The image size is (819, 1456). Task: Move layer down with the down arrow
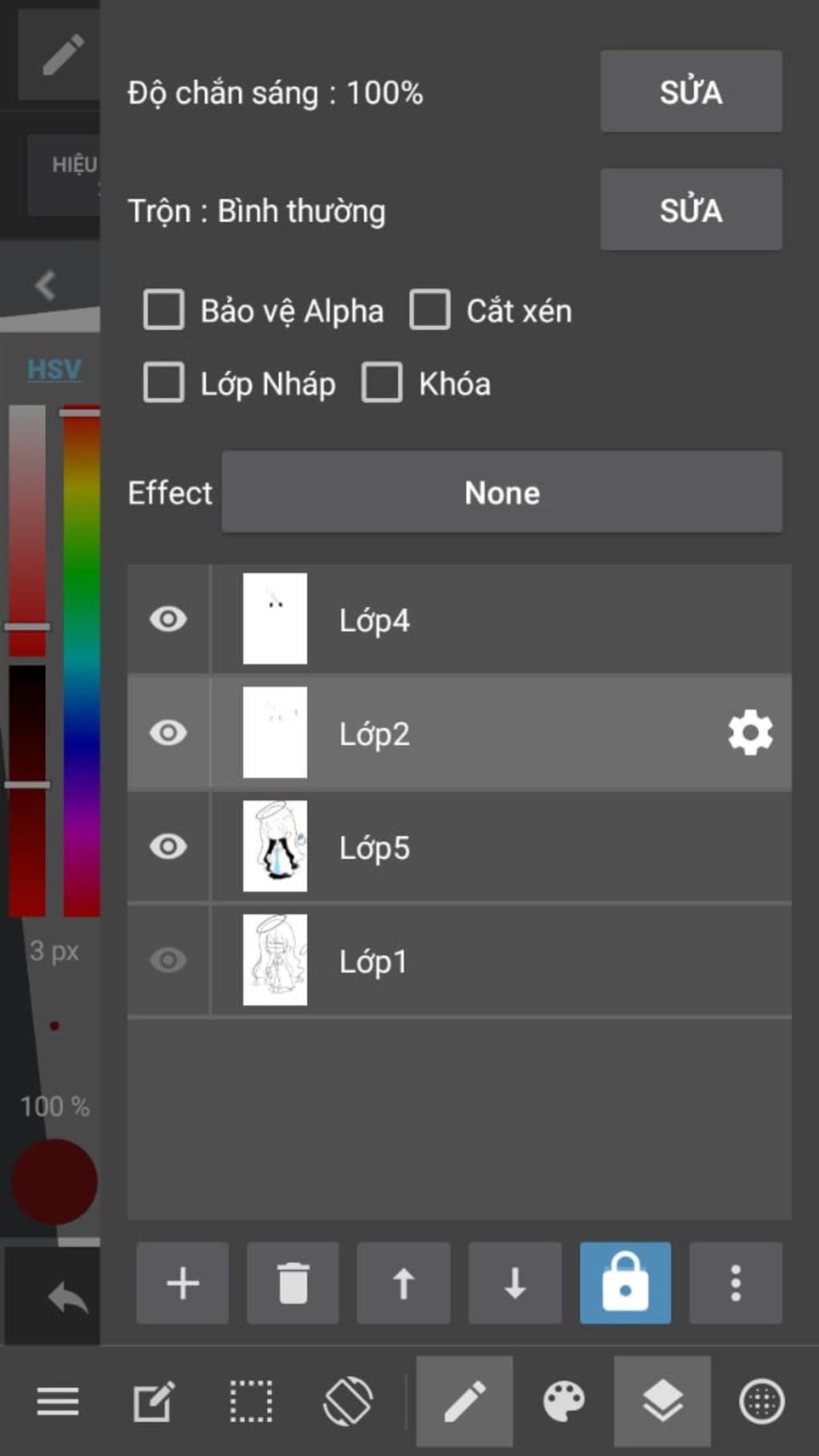pos(514,1283)
